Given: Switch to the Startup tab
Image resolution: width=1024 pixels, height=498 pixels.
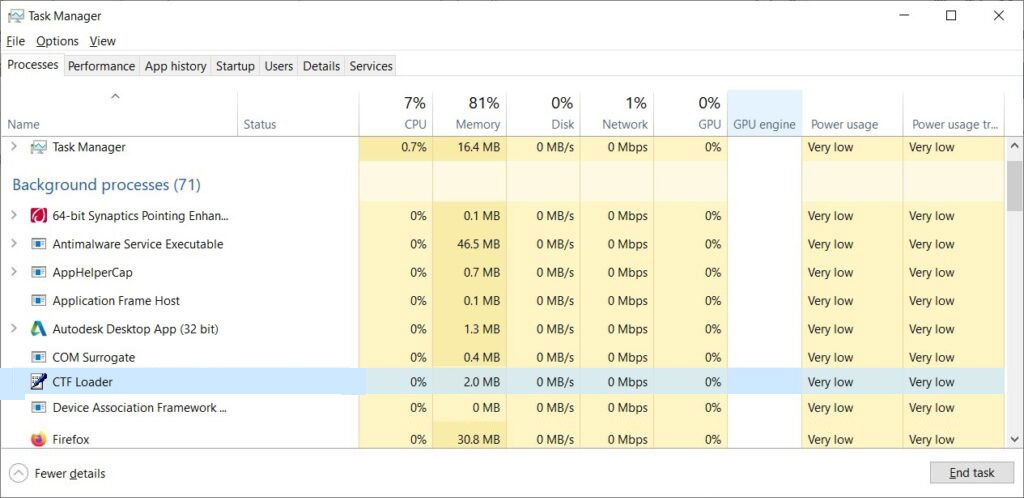Looking at the screenshot, I should point(235,66).
